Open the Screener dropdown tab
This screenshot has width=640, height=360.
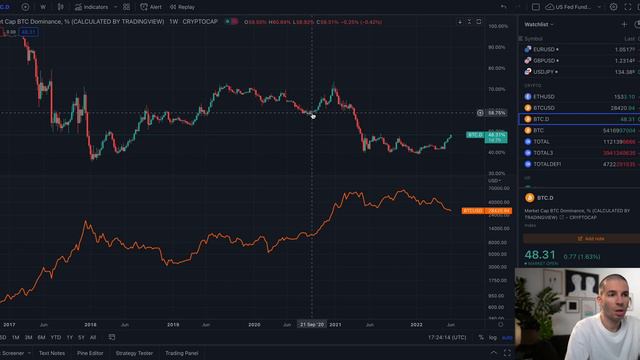click(x=16, y=353)
